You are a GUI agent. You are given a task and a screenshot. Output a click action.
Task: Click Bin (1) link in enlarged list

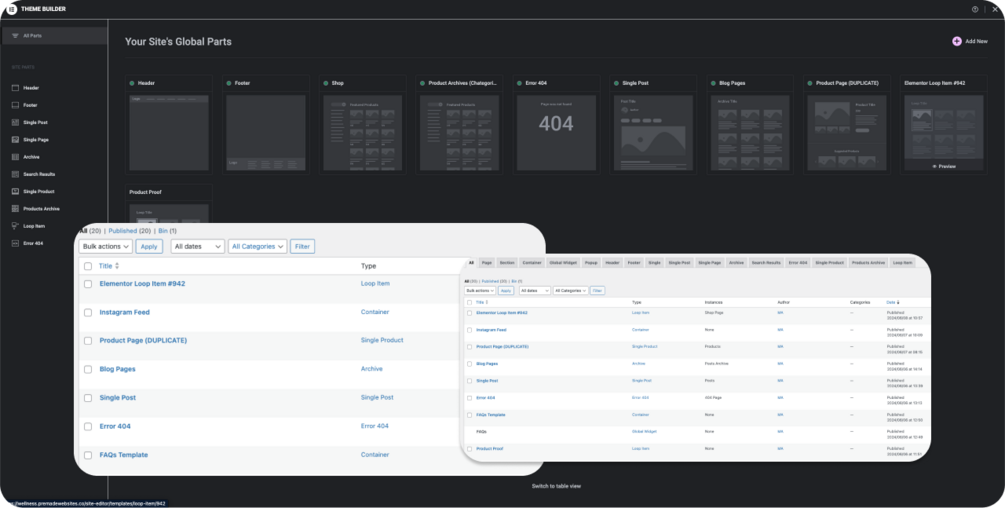[x=167, y=231]
